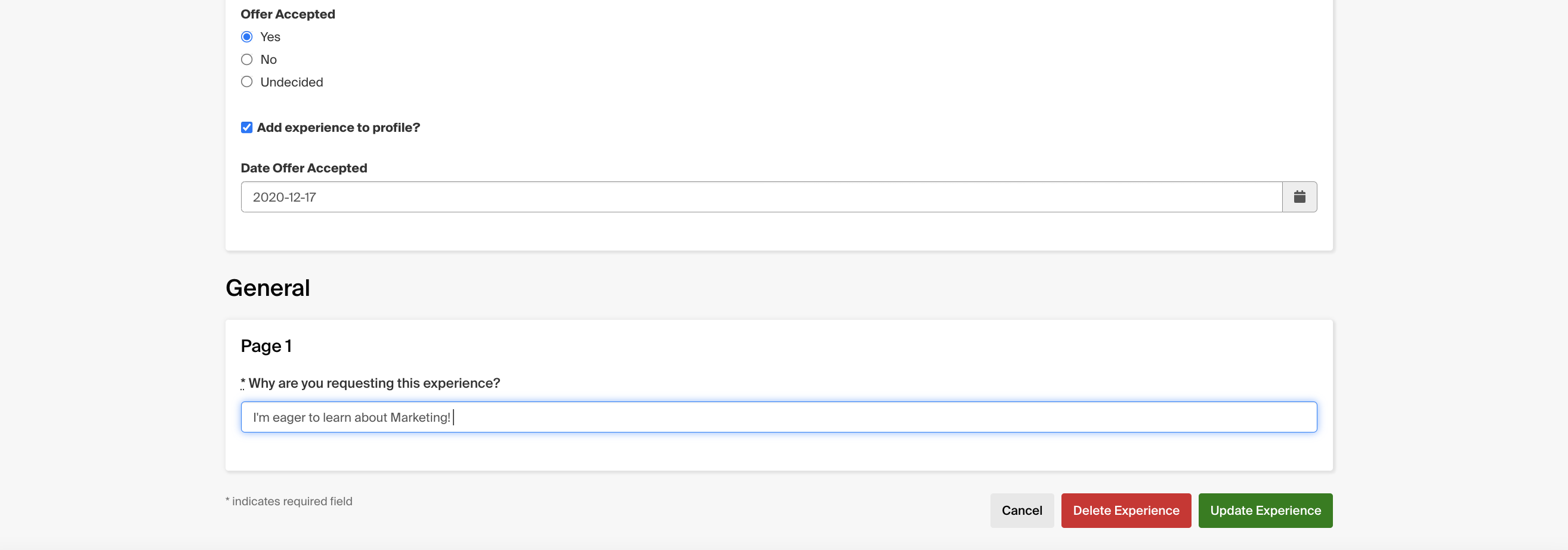This screenshot has width=1568, height=550.
Task: Click the "Yes" option label text
Action: tap(270, 37)
